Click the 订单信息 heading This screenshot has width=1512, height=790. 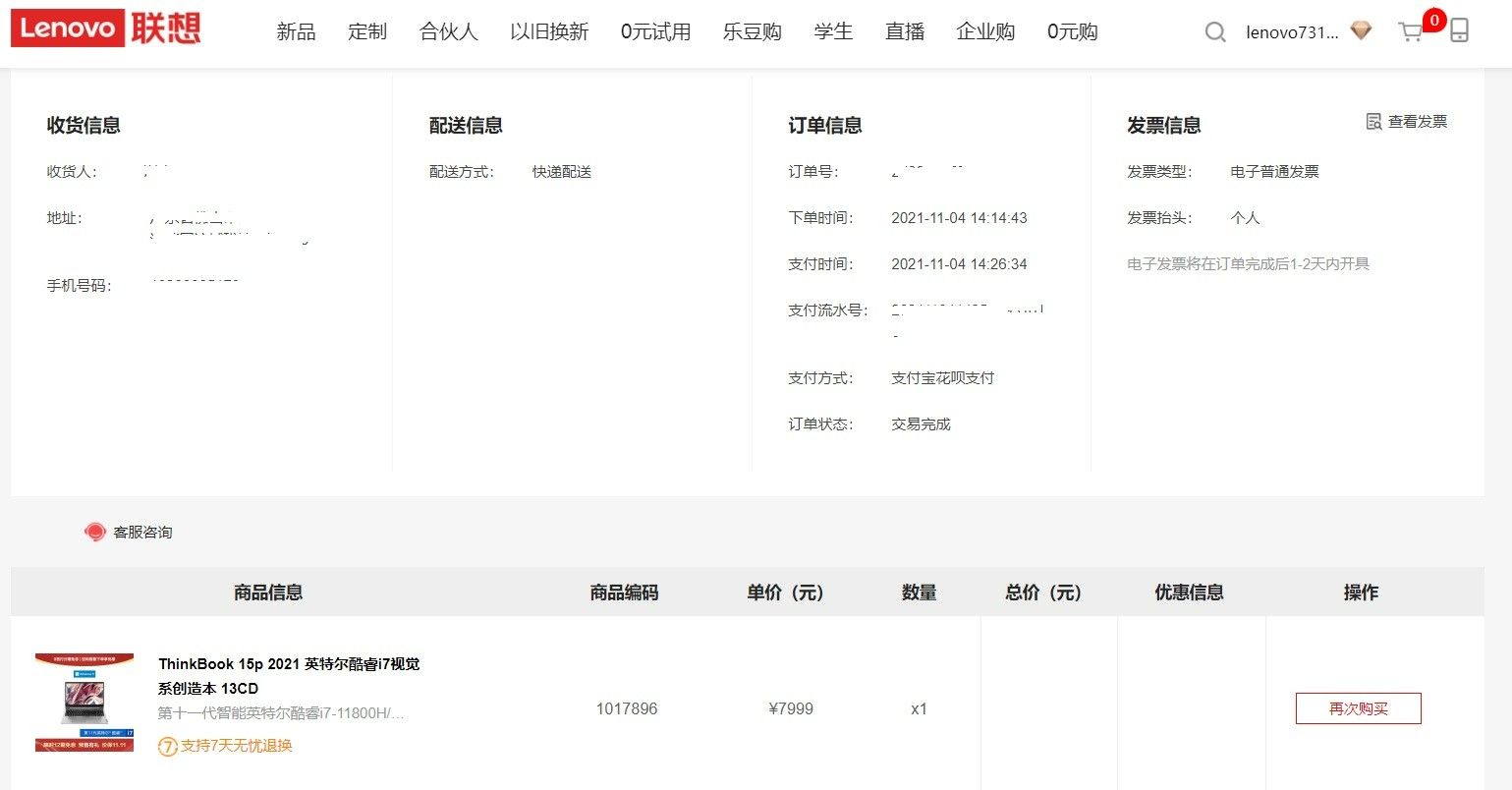click(825, 126)
